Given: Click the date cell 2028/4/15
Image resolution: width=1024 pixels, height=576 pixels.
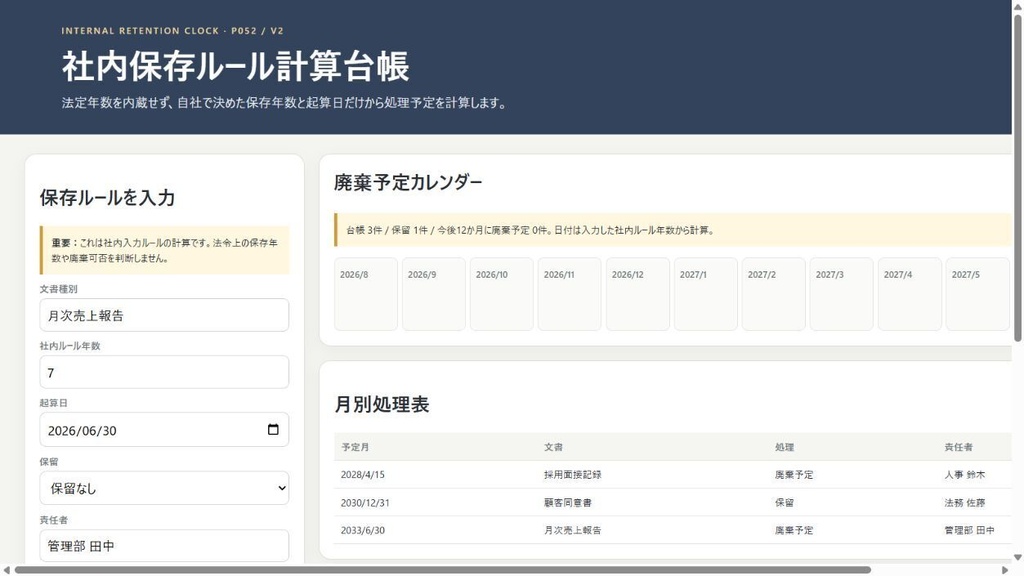Looking at the screenshot, I should click(x=362, y=475).
